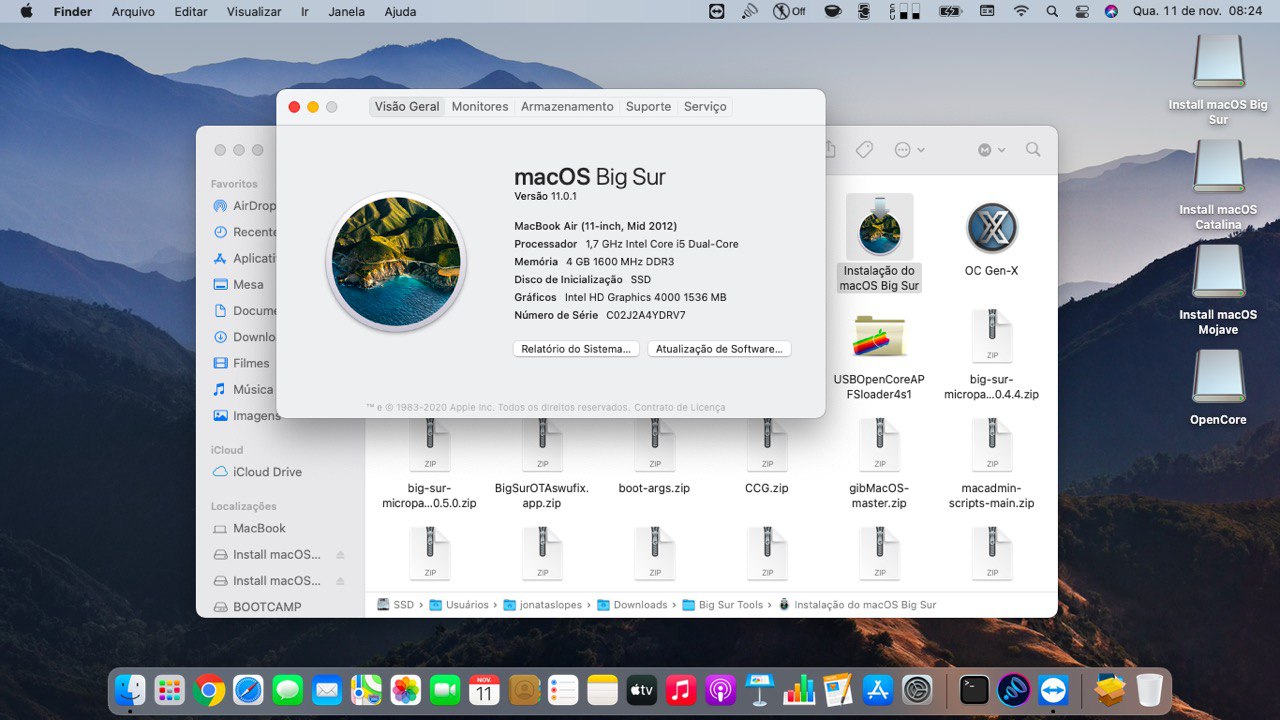1280x720 pixels.
Task: Open Mail app in the Dock
Action: click(327, 690)
